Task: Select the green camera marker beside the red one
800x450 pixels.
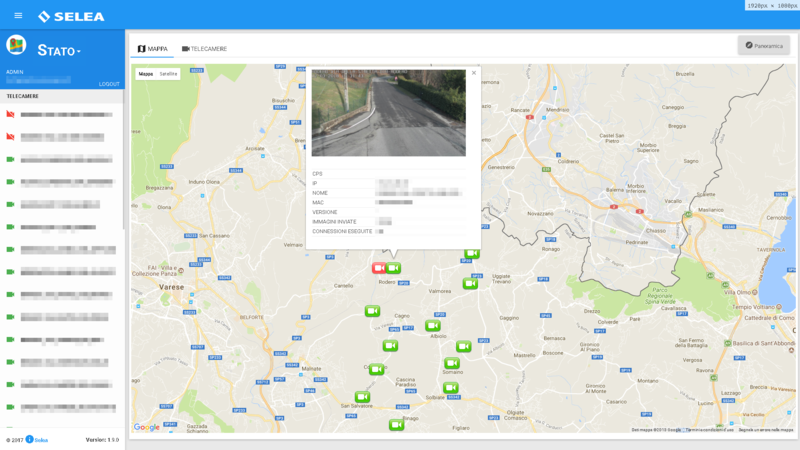Action: click(393, 268)
